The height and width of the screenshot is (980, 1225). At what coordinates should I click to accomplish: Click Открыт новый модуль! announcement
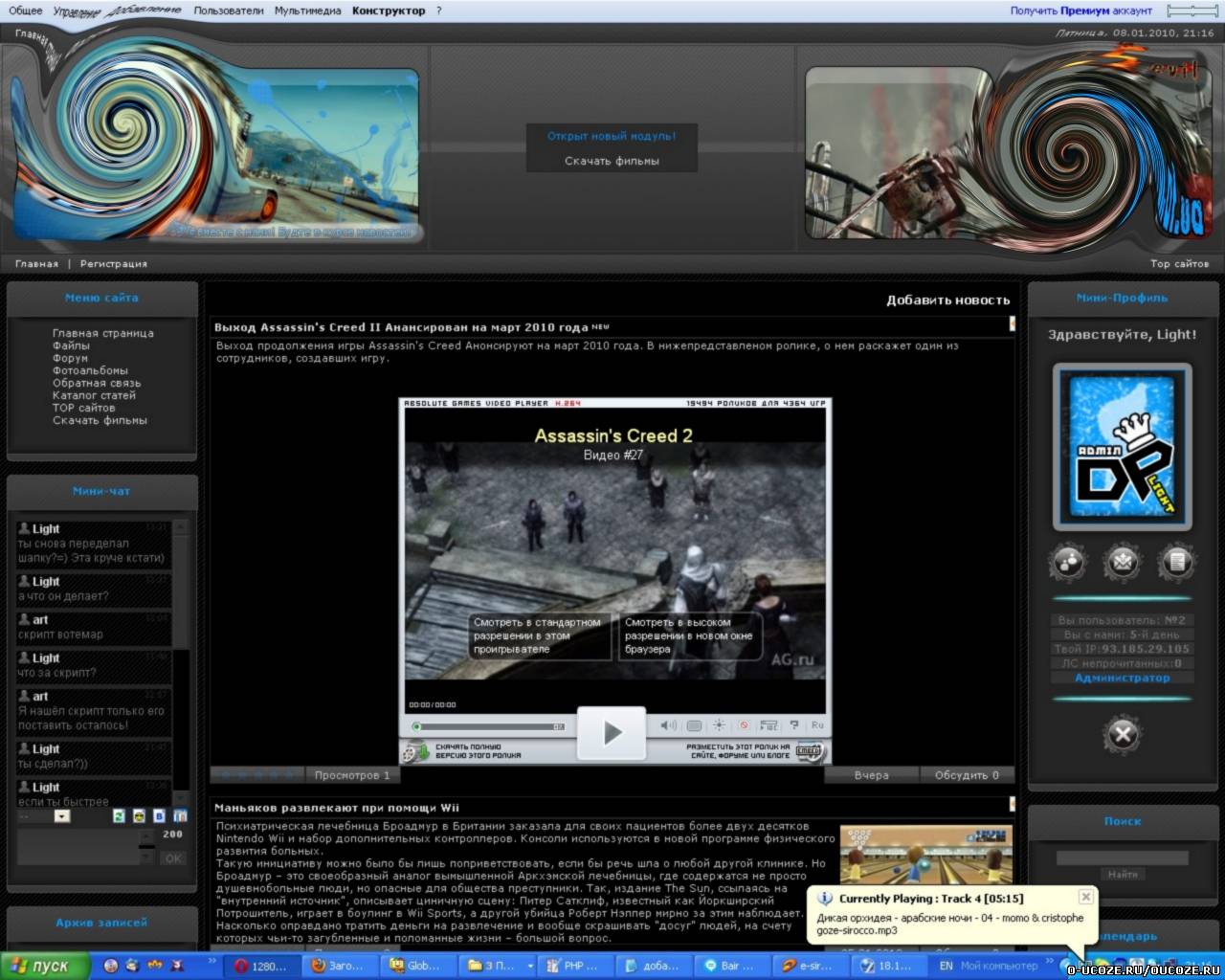tap(612, 136)
